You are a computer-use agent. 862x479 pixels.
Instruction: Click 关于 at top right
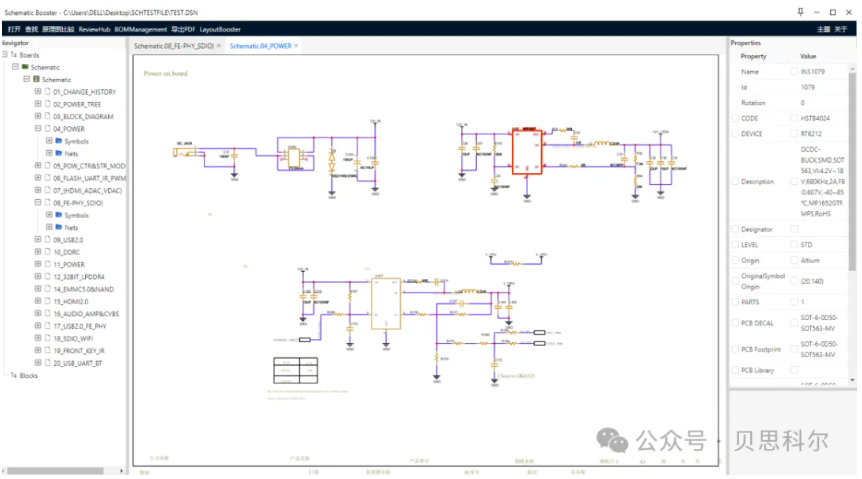pyautogui.click(x=841, y=29)
